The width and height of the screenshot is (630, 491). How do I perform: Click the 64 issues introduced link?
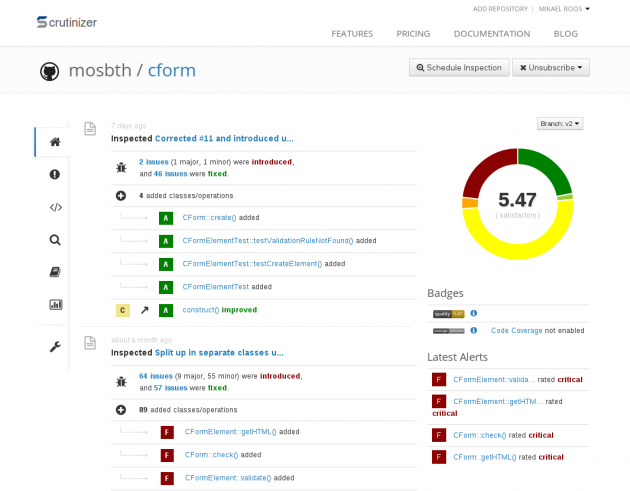(155, 376)
